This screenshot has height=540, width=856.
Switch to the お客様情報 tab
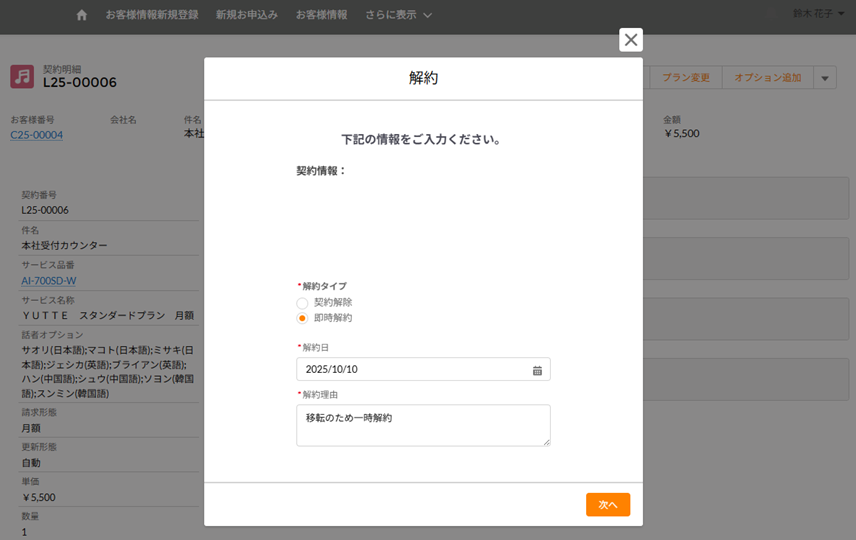tap(321, 15)
